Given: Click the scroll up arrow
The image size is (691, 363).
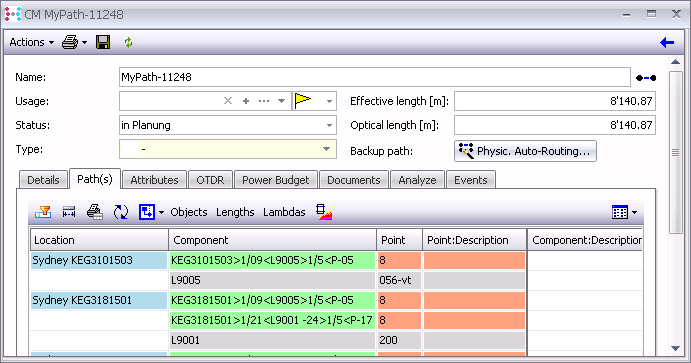Looking at the screenshot, I should point(676,62).
